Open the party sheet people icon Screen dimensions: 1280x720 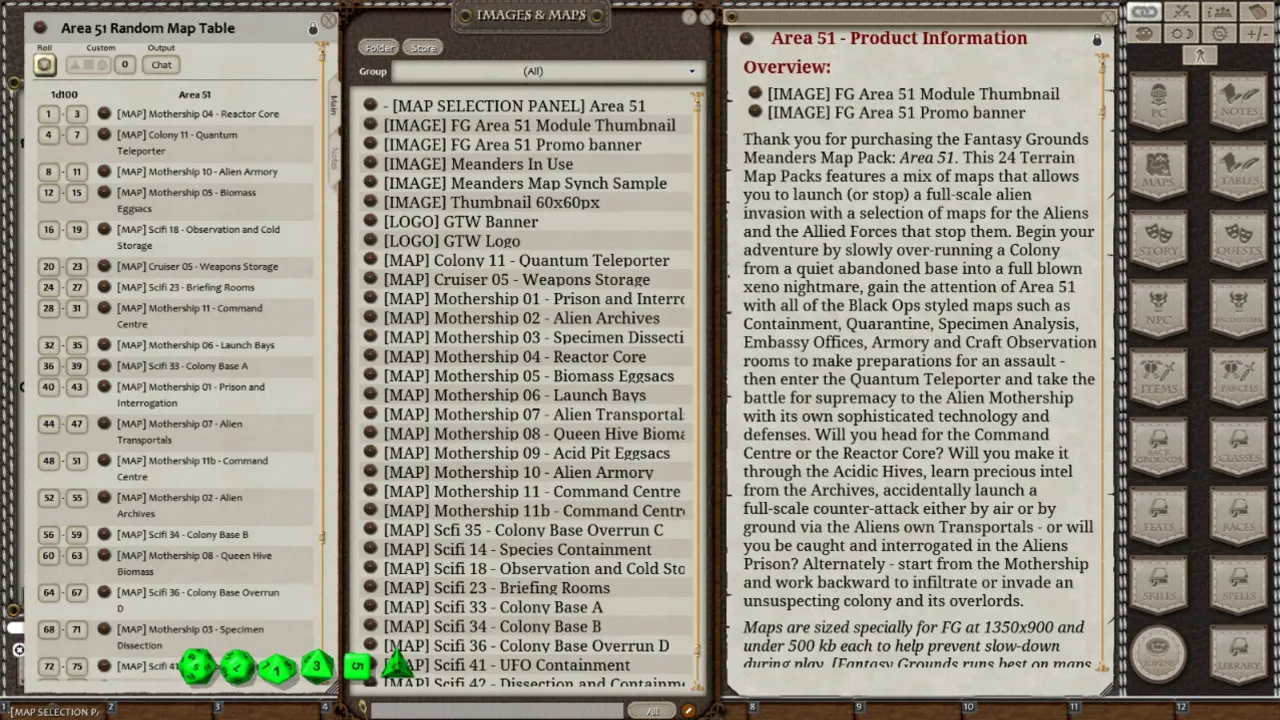(1219, 12)
